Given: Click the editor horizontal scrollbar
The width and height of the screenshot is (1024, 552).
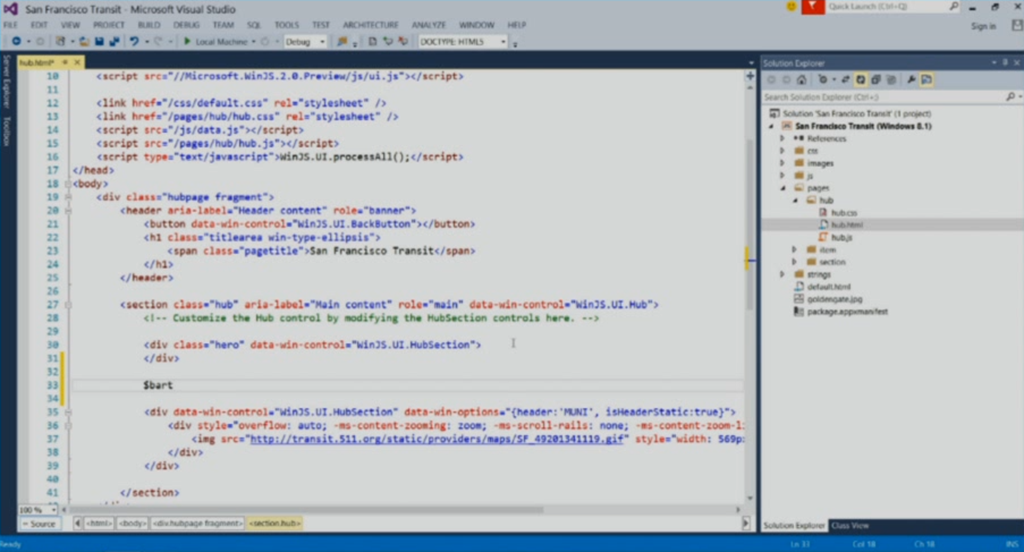Looking at the screenshot, I should [307, 510].
